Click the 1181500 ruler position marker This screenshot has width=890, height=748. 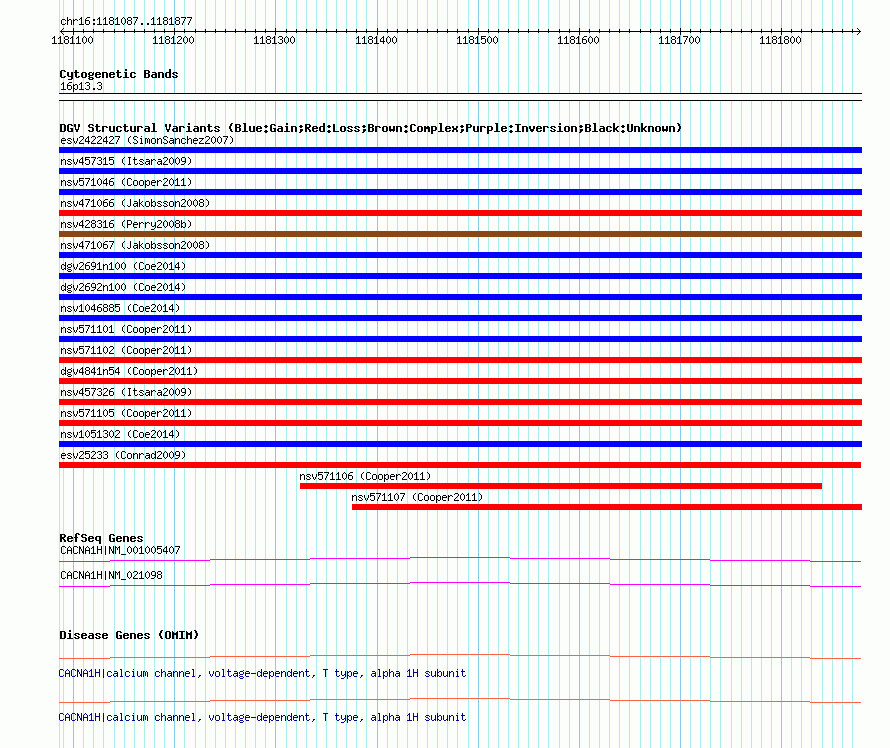[477, 40]
